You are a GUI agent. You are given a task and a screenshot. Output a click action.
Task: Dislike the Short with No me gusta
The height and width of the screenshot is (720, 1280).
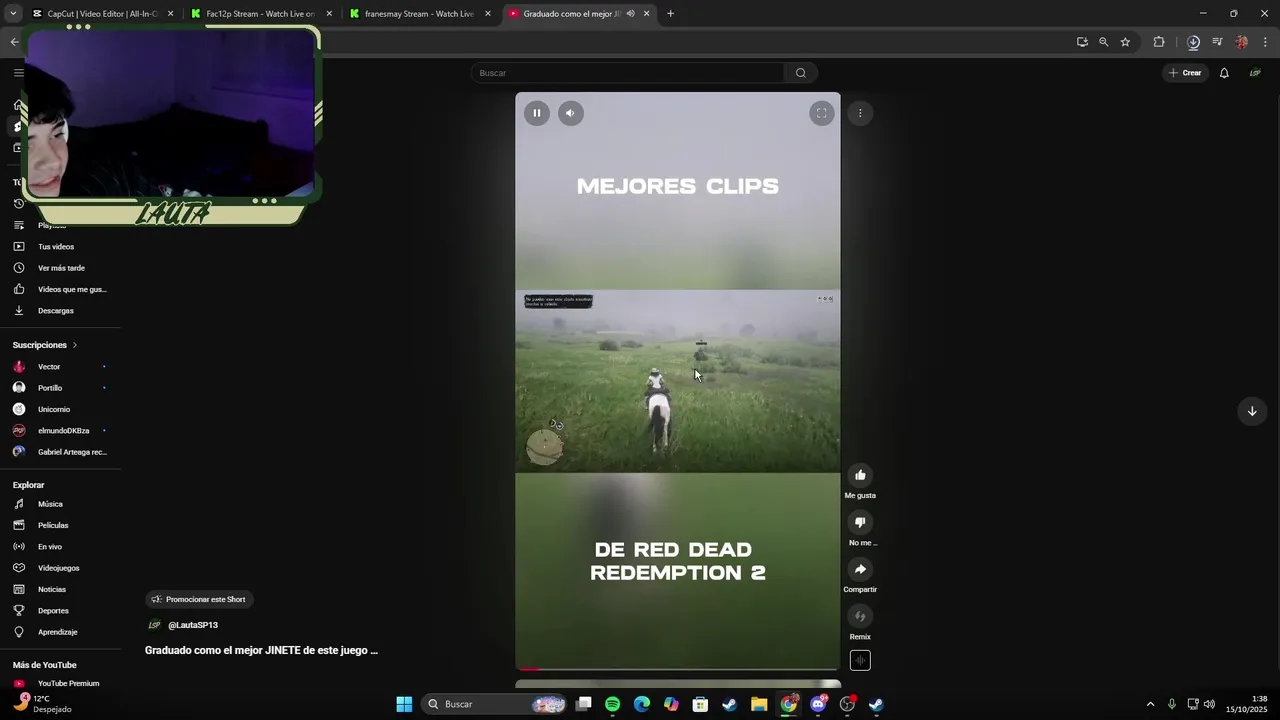pos(860,522)
